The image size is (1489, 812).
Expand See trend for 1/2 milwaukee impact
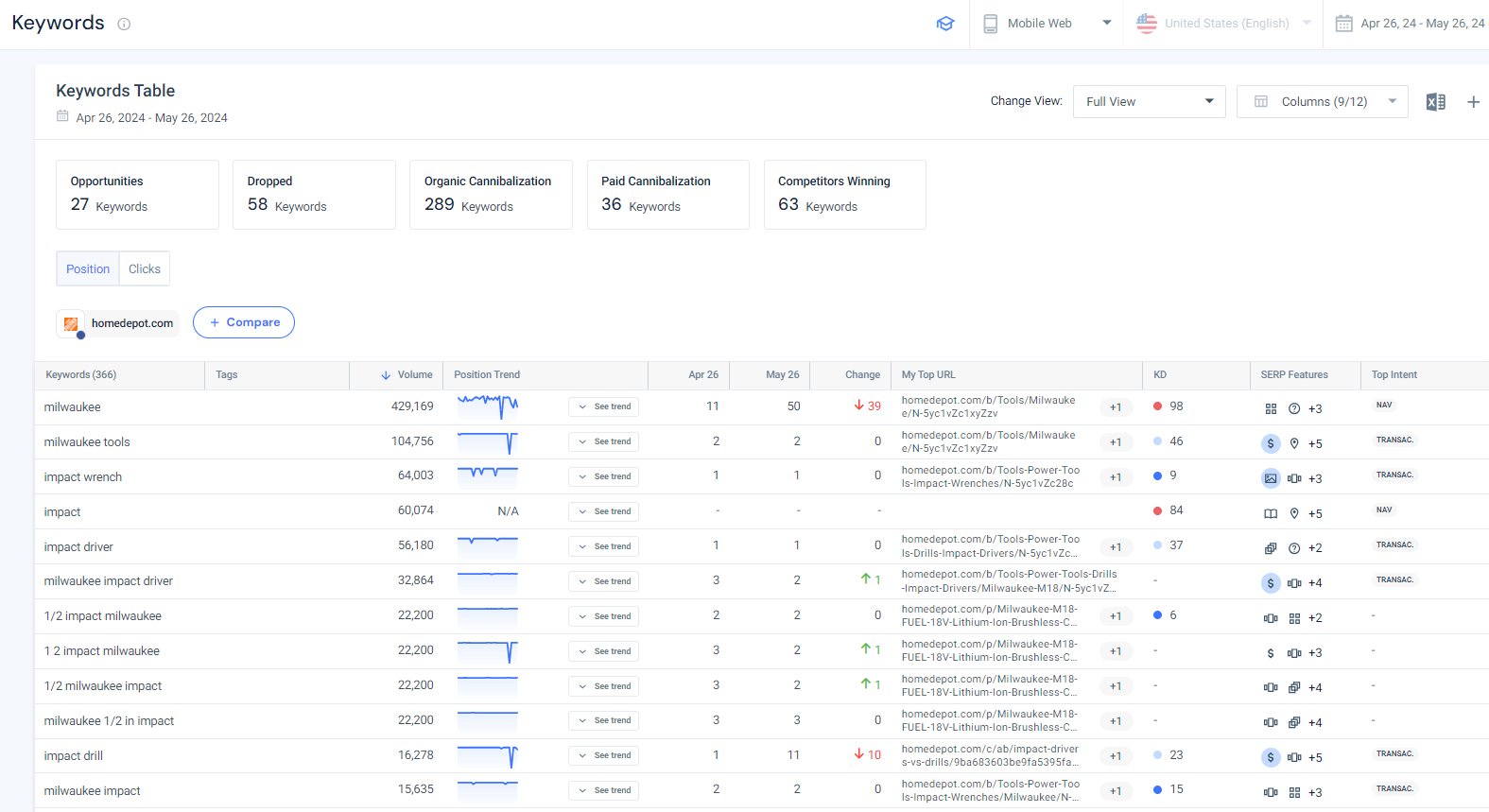click(x=603, y=686)
